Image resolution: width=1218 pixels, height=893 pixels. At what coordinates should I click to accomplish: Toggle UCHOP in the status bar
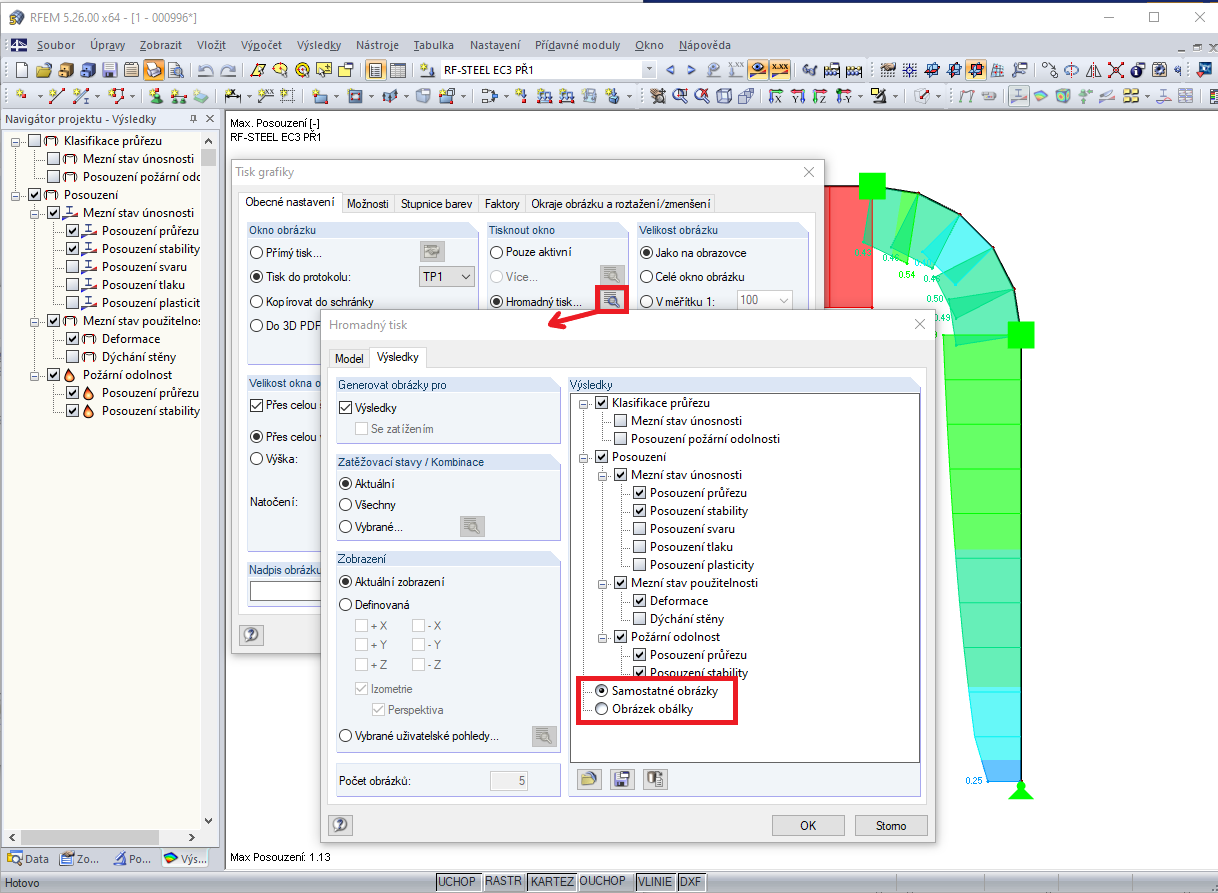coord(457,882)
